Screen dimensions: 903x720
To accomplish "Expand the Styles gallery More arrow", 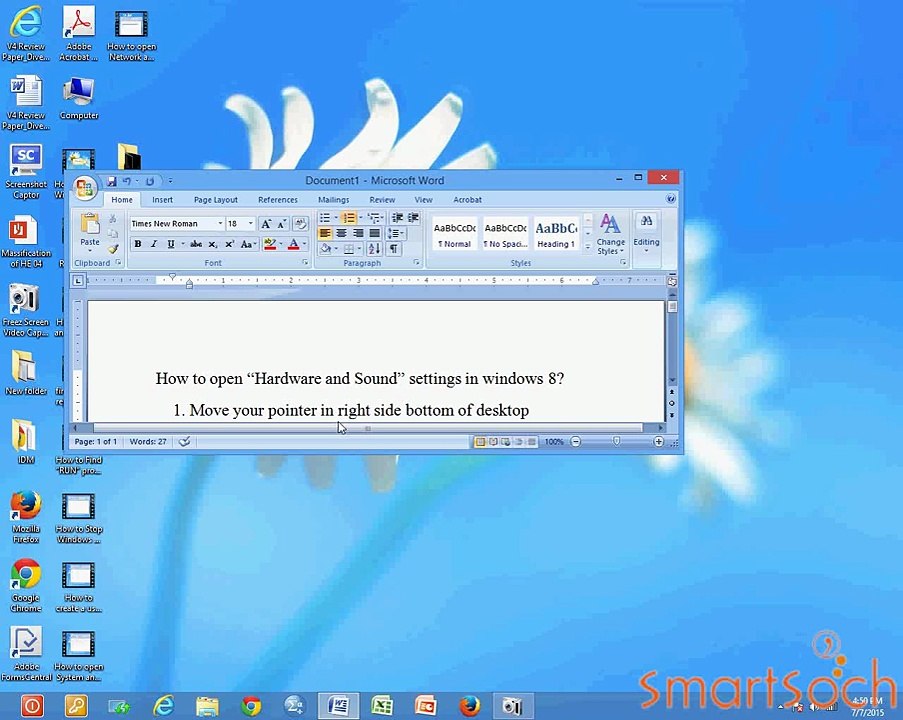I will point(587,247).
